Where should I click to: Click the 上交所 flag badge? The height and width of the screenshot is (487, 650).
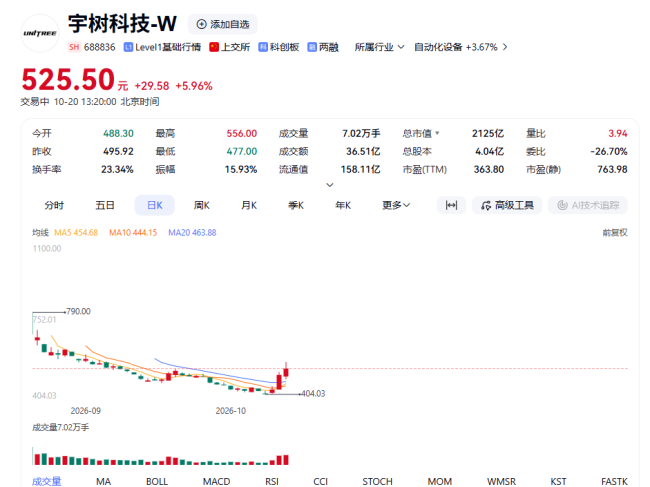click(x=230, y=47)
